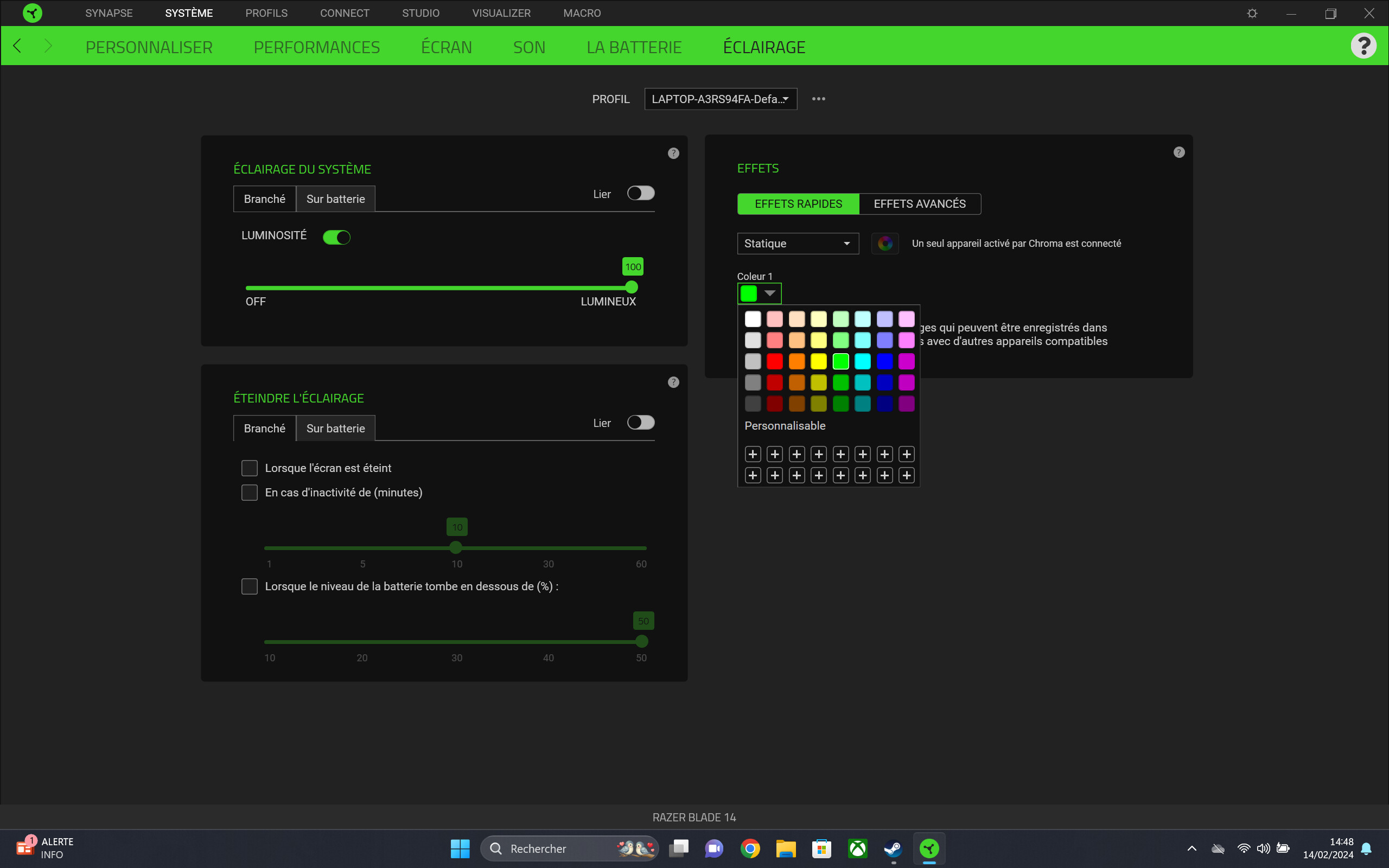
Task: Open the Profil dropdown
Action: pyautogui.click(x=721, y=99)
